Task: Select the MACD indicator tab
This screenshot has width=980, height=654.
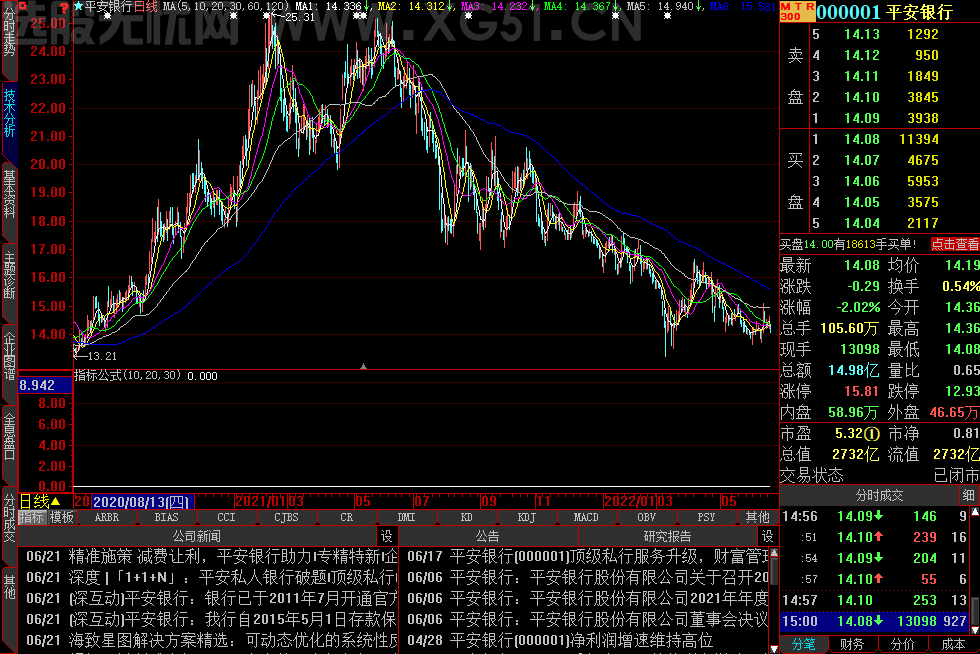Action: [x=586, y=517]
